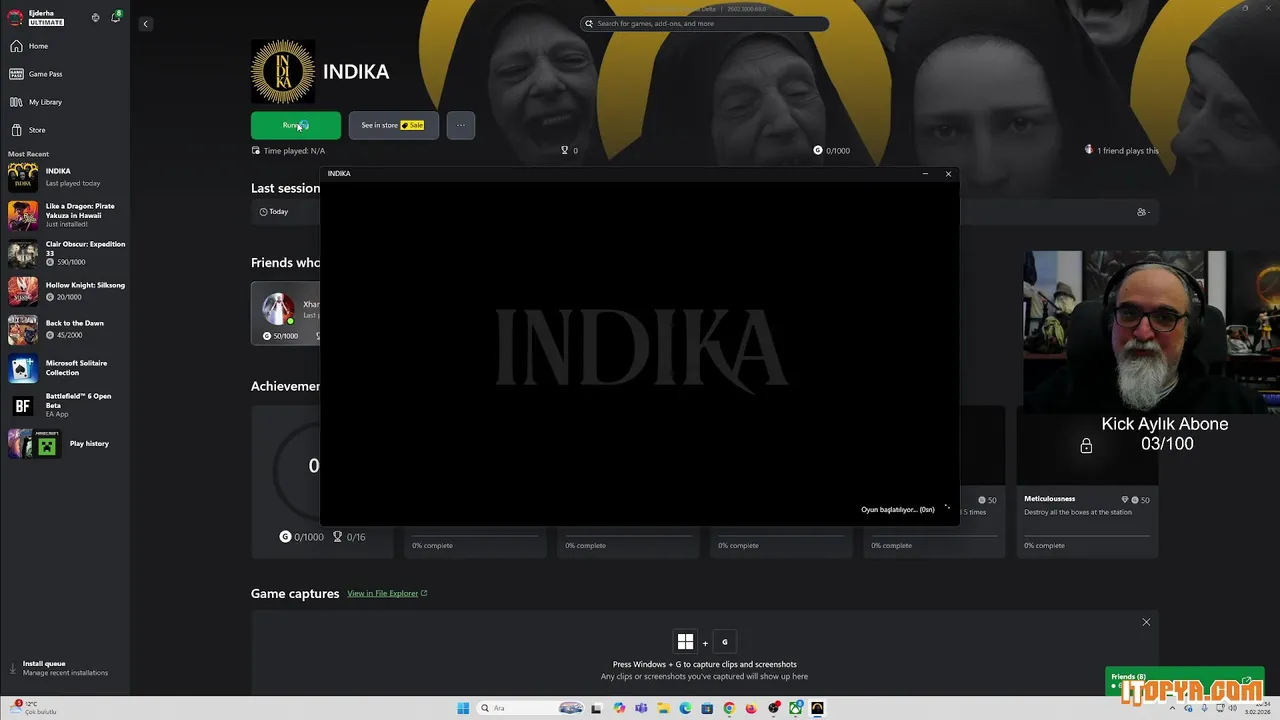Click the search games field
This screenshot has height=720, width=1280.
[704, 23]
